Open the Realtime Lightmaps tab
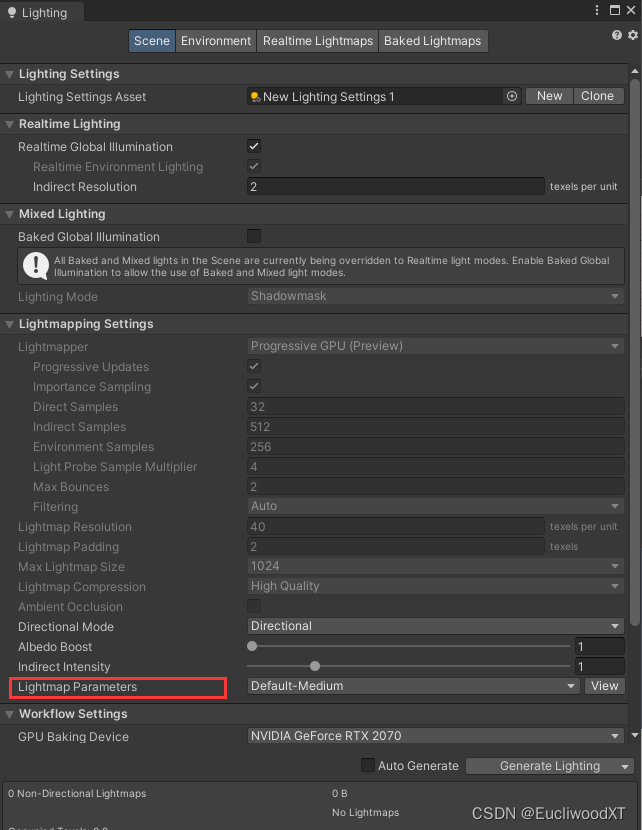Viewport: 642px width, 830px height. 318,41
